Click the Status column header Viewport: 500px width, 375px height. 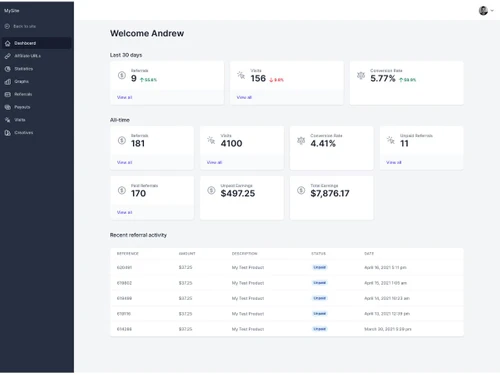(x=318, y=254)
